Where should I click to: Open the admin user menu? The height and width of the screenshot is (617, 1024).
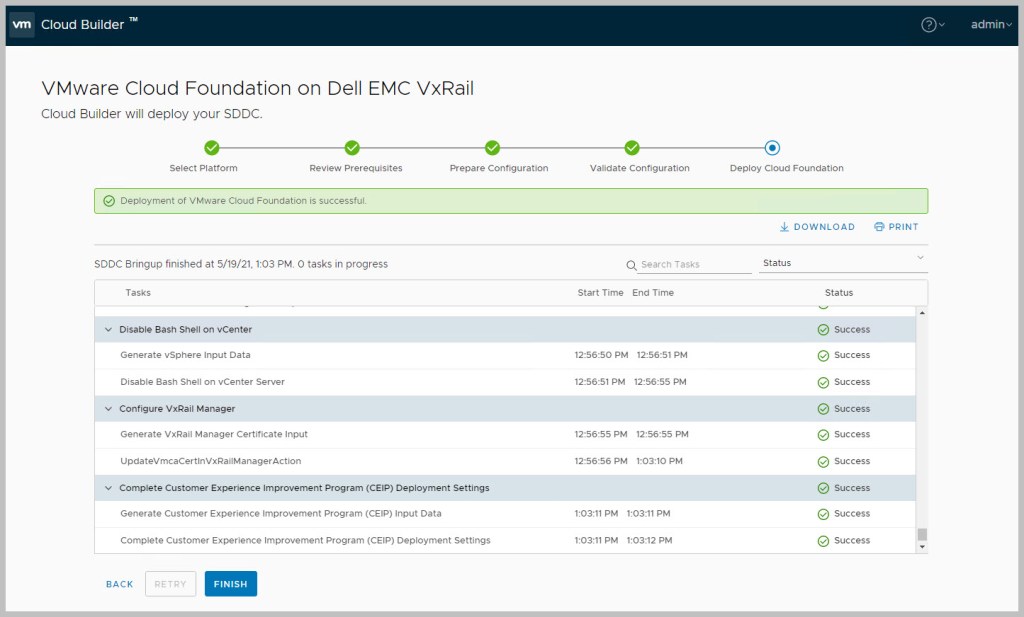991,25
